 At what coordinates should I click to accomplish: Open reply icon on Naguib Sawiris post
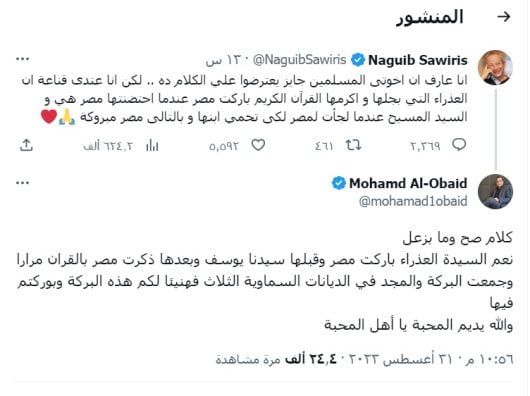pyautogui.click(x=459, y=145)
